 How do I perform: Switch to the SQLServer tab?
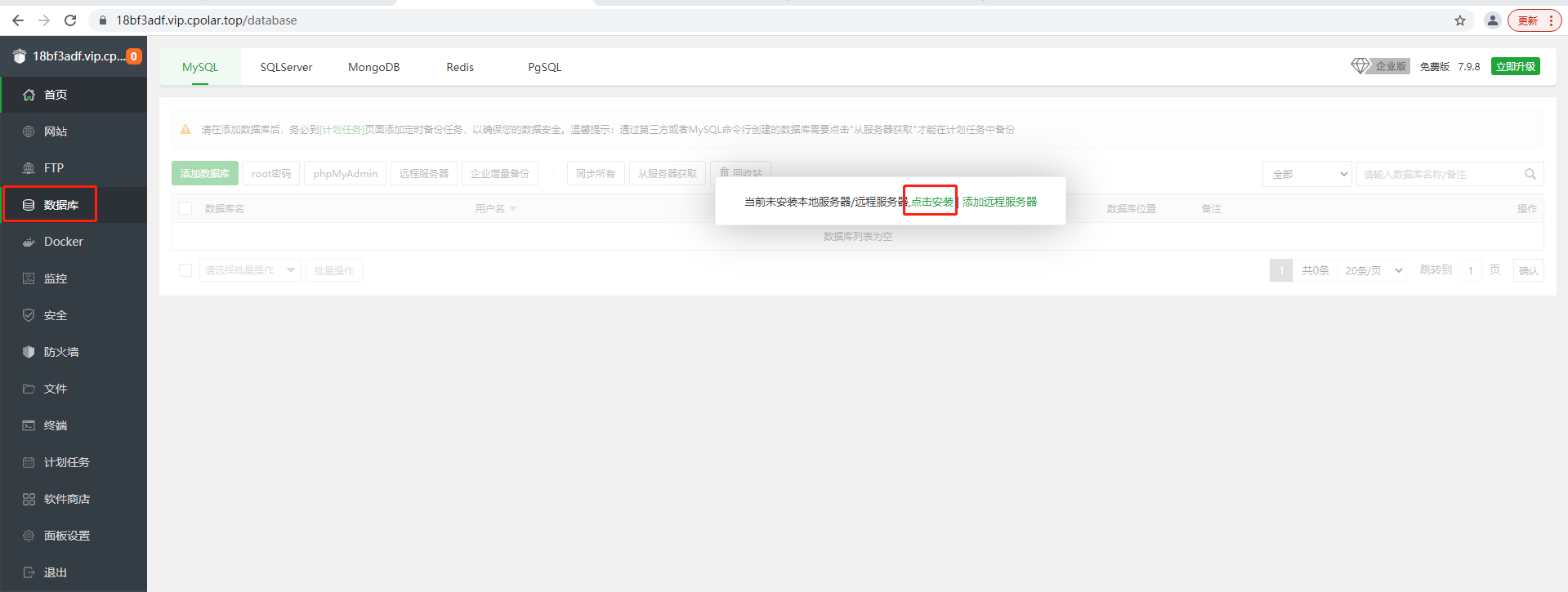tap(286, 67)
